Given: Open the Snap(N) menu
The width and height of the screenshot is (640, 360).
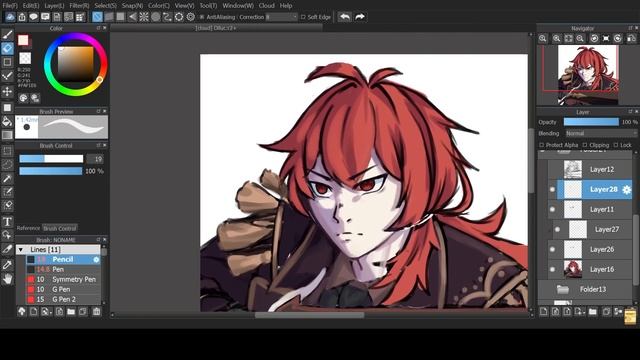Looking at the screenshot, I should [x=132, y=6].
